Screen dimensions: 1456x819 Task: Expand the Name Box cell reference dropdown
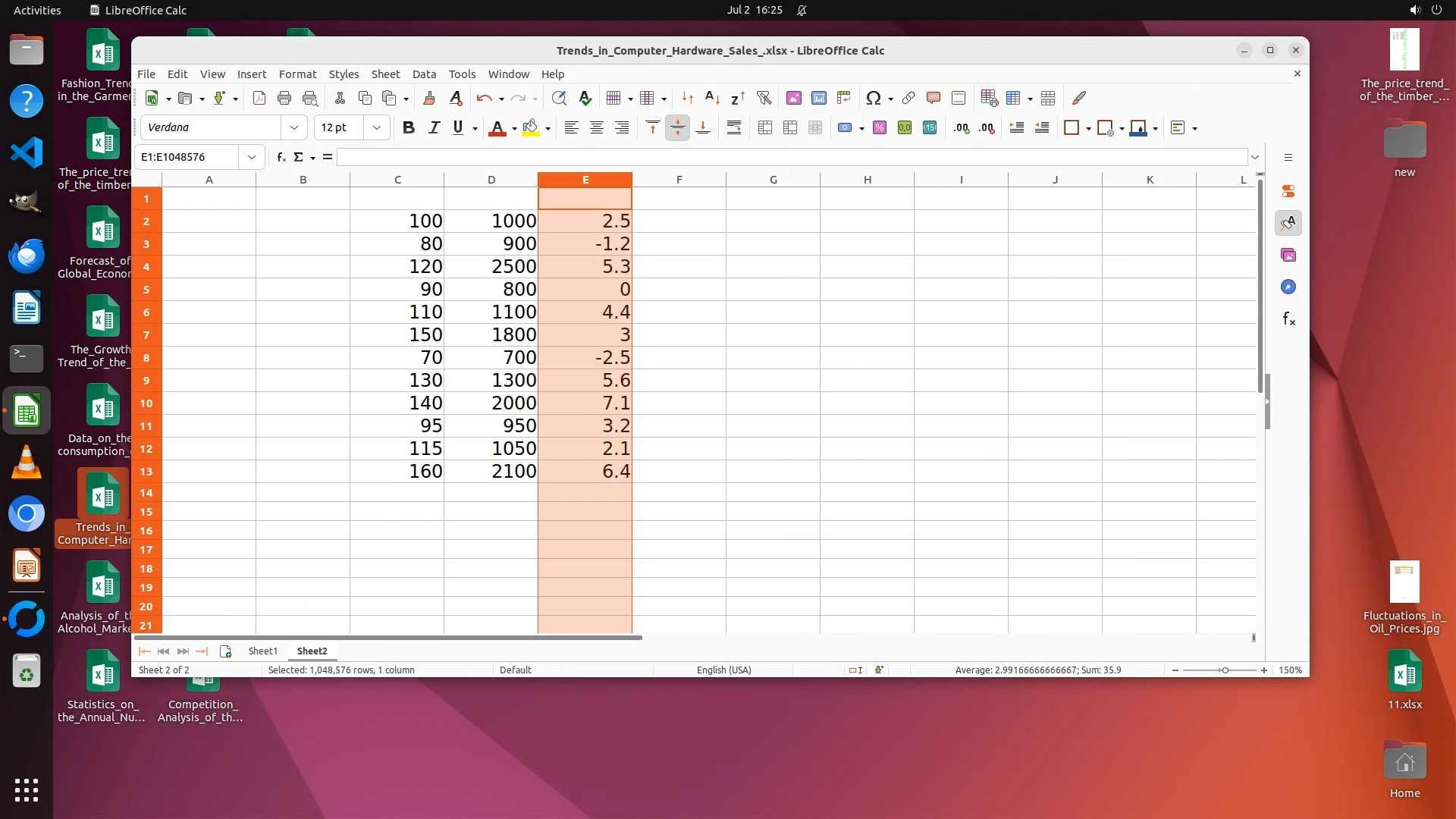[251, 157]
